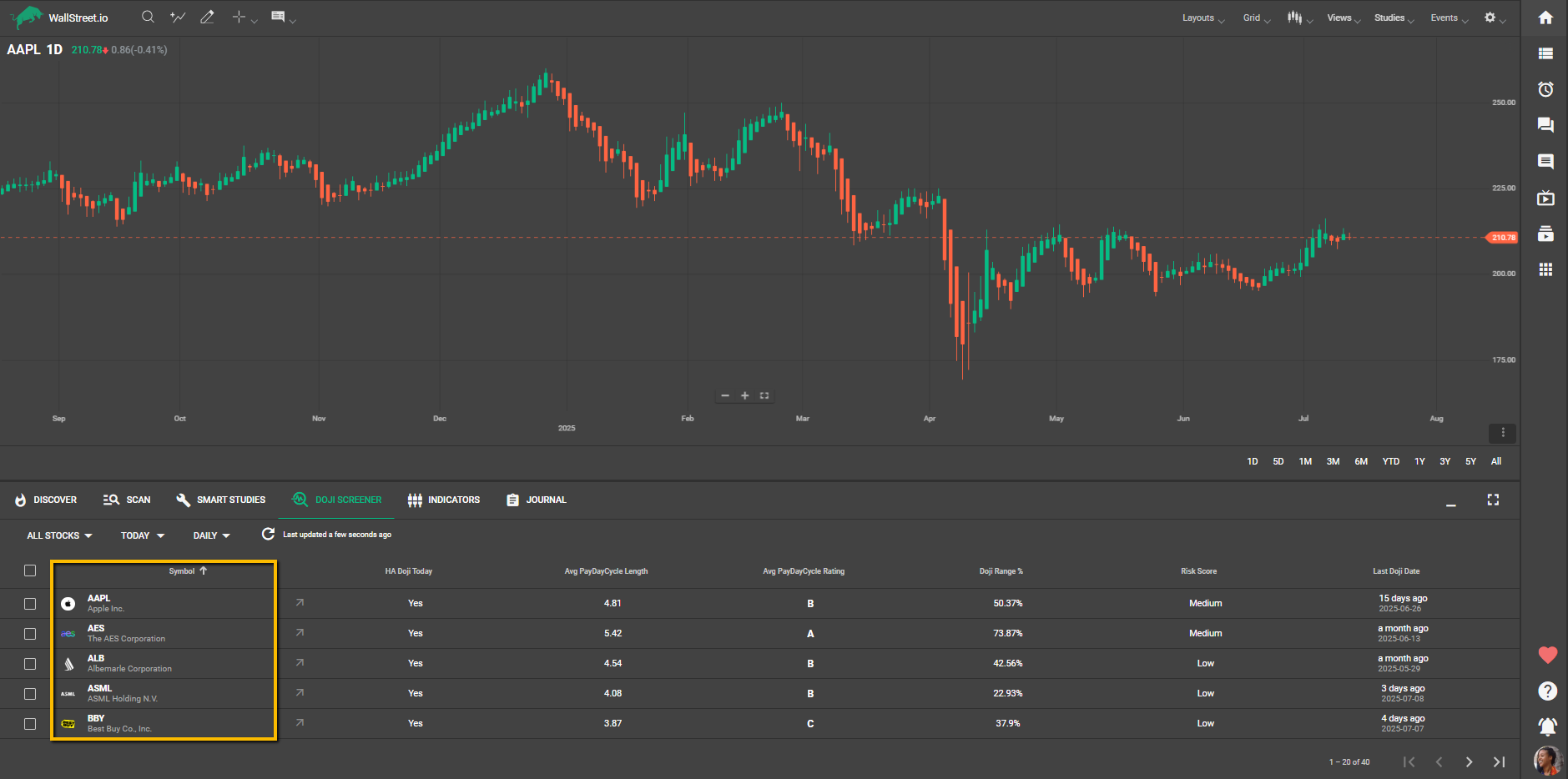Expand the DAILY timeframe dropdown

pos(211,535)
